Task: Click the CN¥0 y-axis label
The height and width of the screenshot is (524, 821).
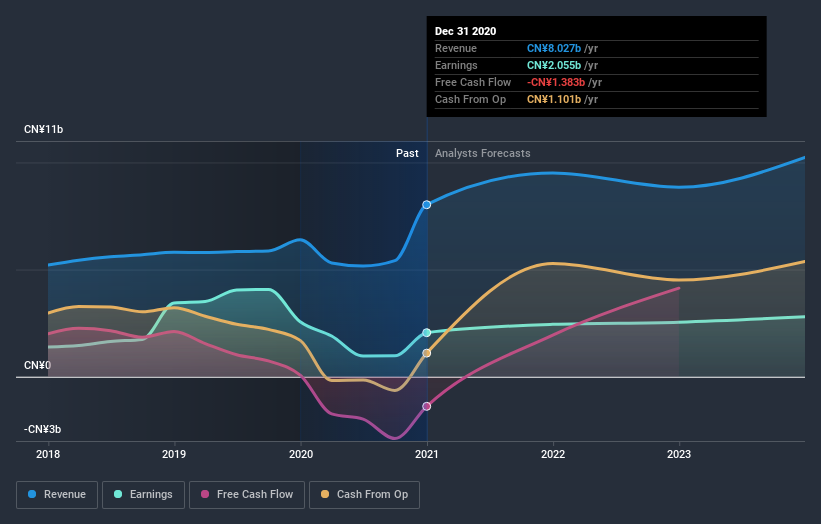Action: tap(37, 365)
